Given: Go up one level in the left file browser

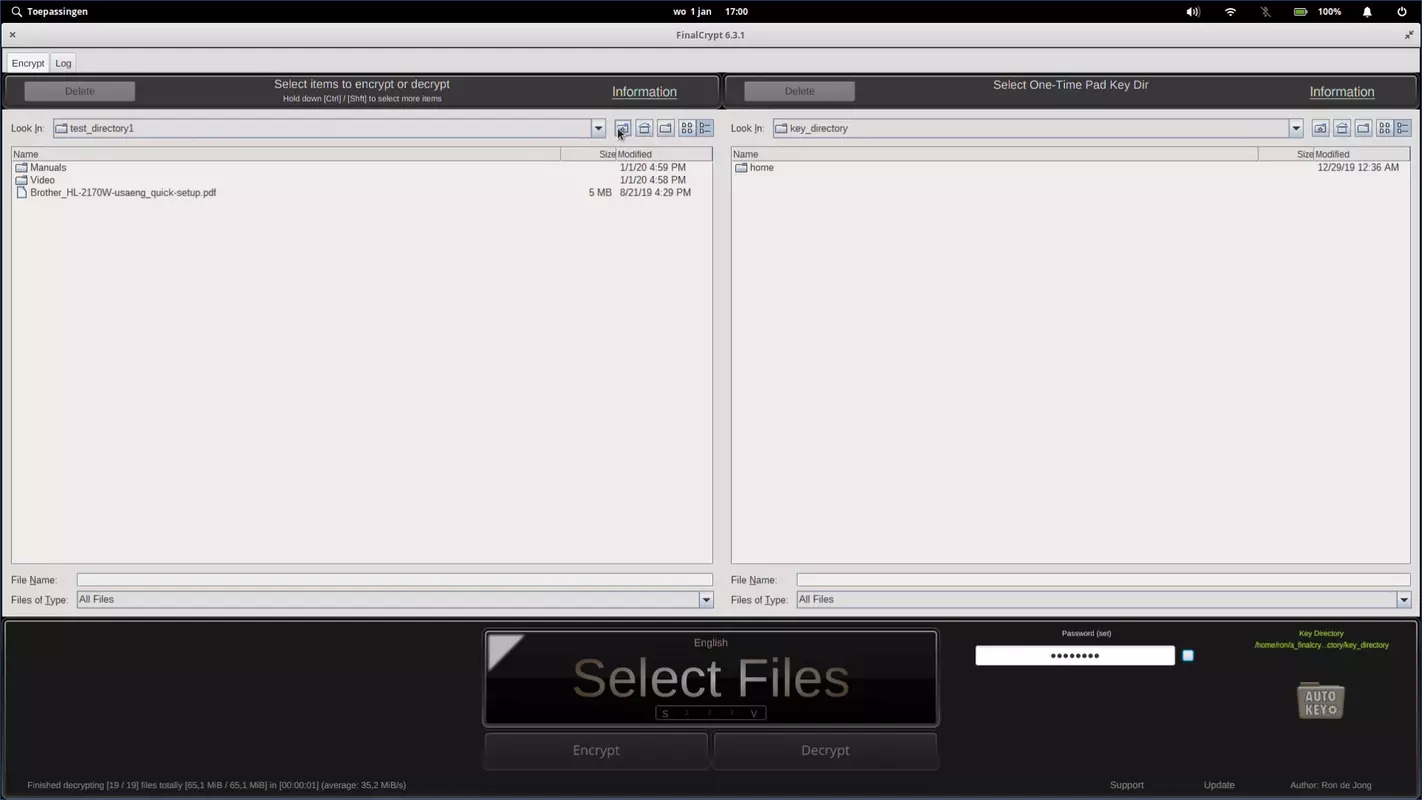Looking at the screenshot, I should coord(622,128).
